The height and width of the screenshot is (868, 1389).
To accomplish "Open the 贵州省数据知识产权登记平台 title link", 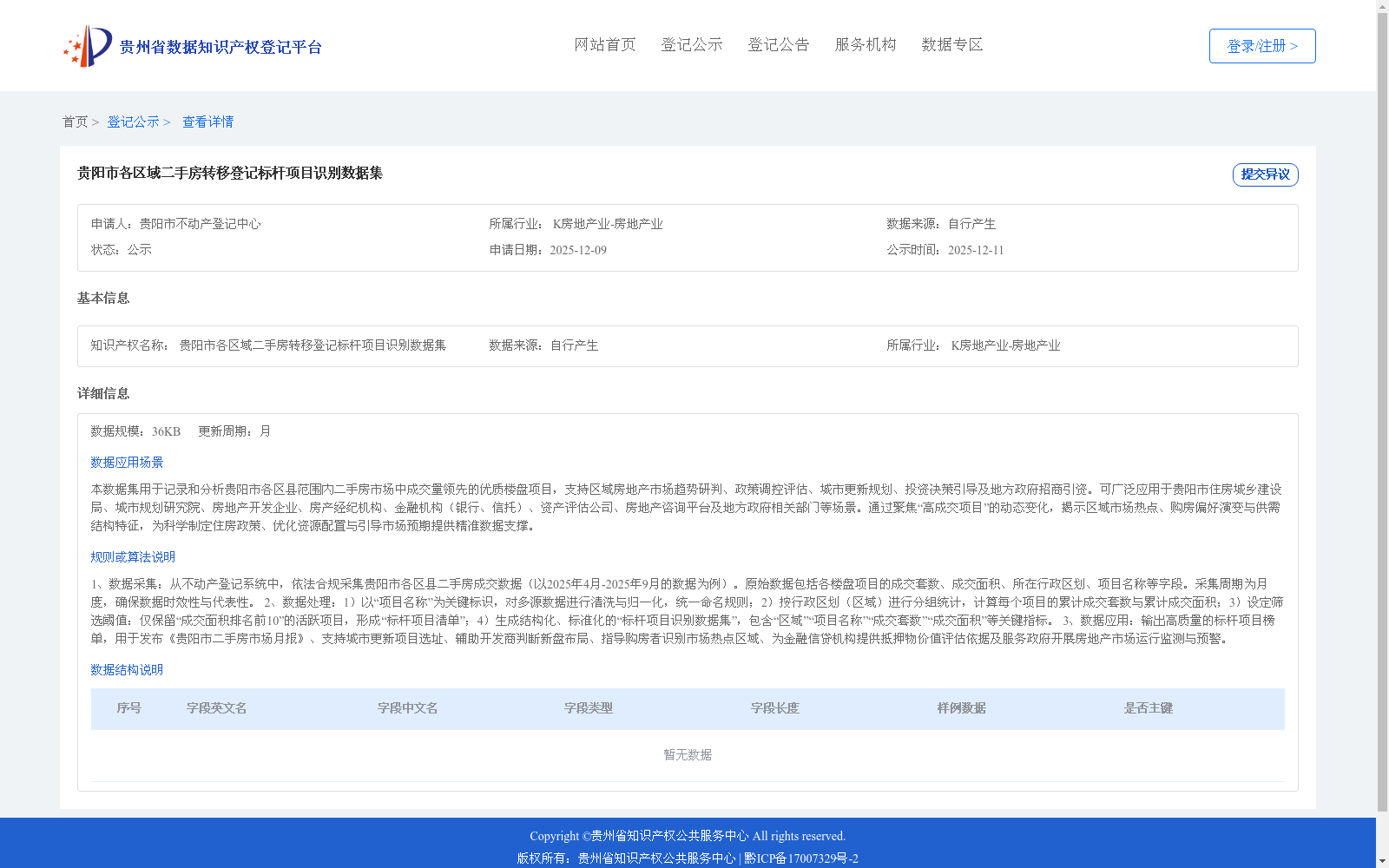I will [221, 47].
